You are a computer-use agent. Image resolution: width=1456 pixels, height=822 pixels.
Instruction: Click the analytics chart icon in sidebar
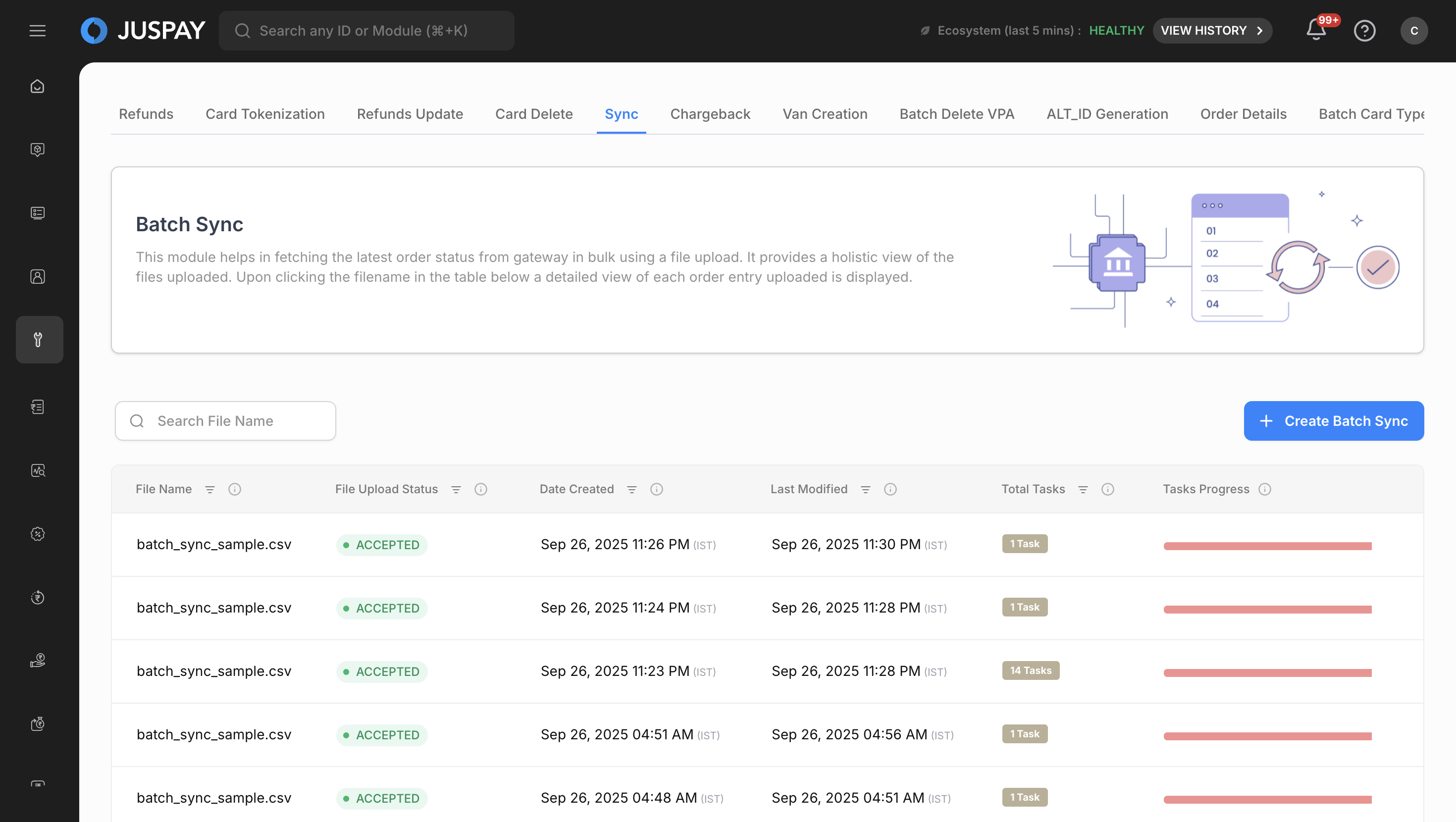point(37,470)
